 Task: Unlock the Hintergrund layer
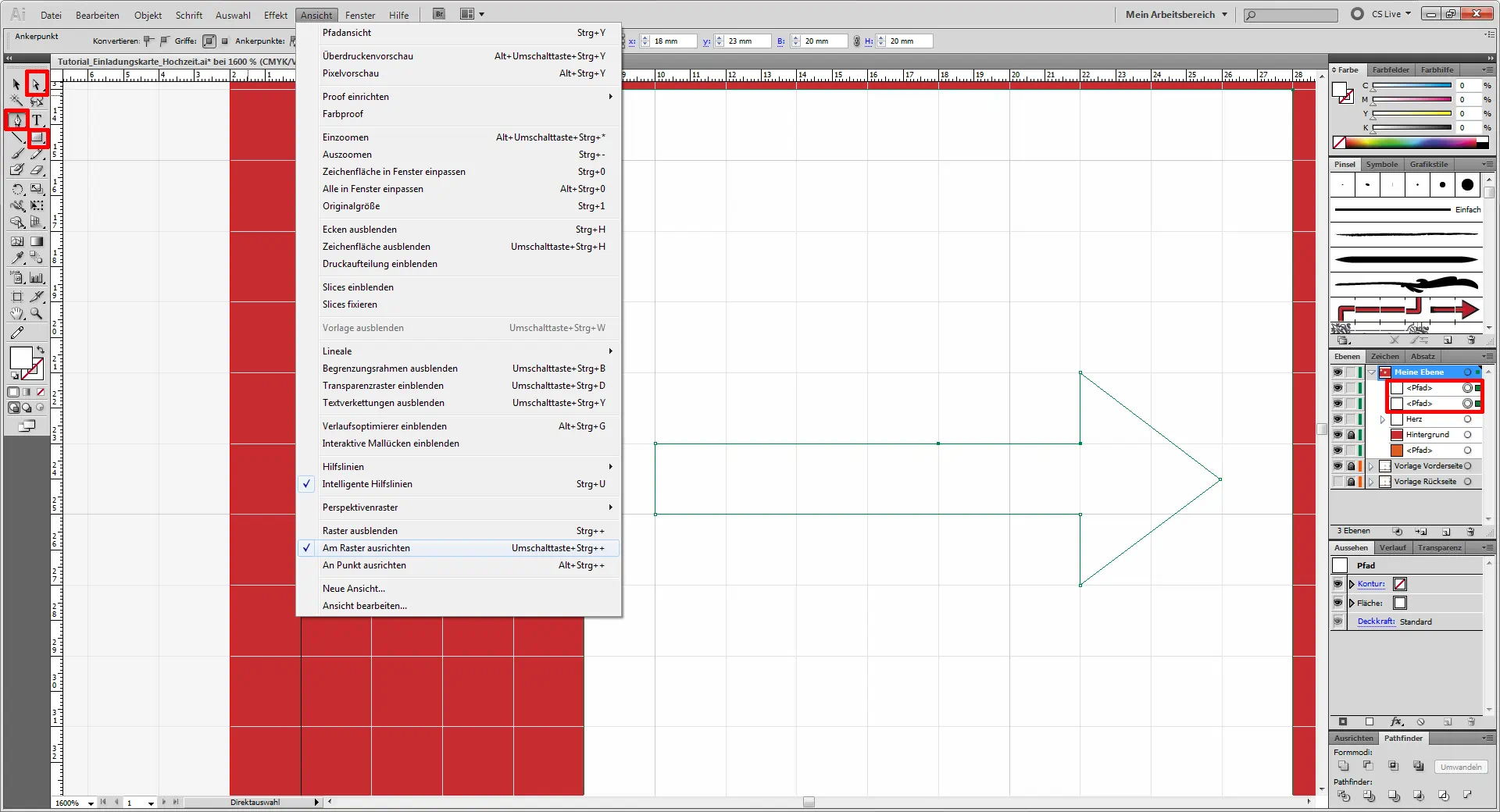pos(1351,435)
